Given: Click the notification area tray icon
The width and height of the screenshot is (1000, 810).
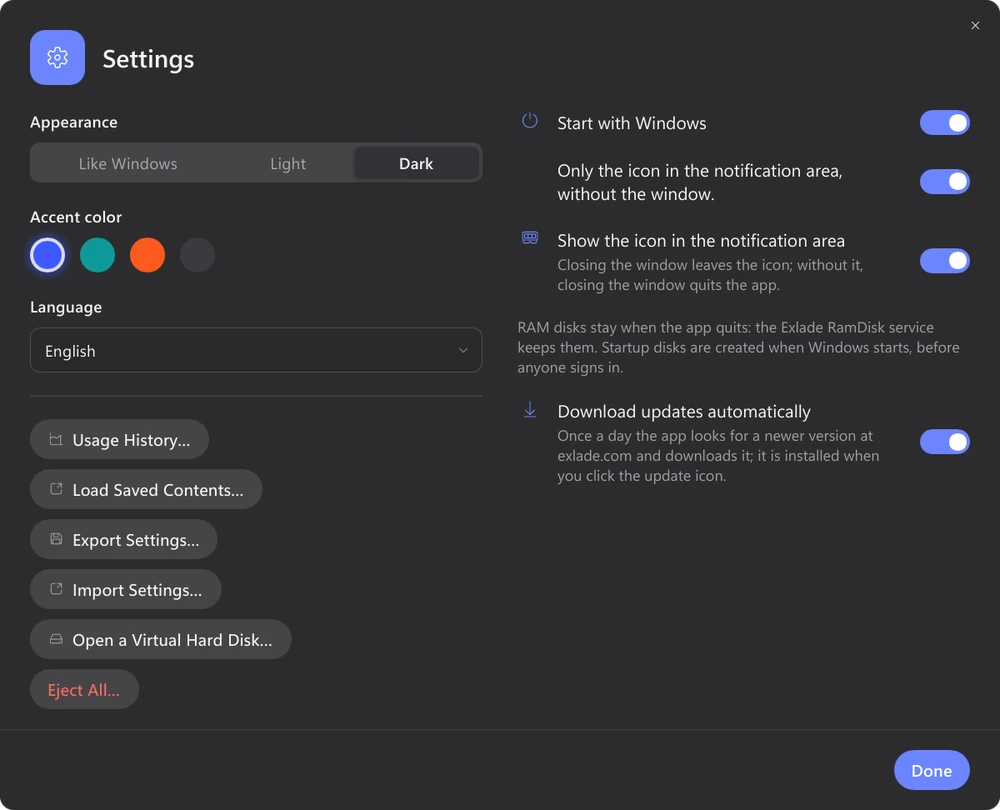Looking at the screenshot, I should [x=529, y=238].
